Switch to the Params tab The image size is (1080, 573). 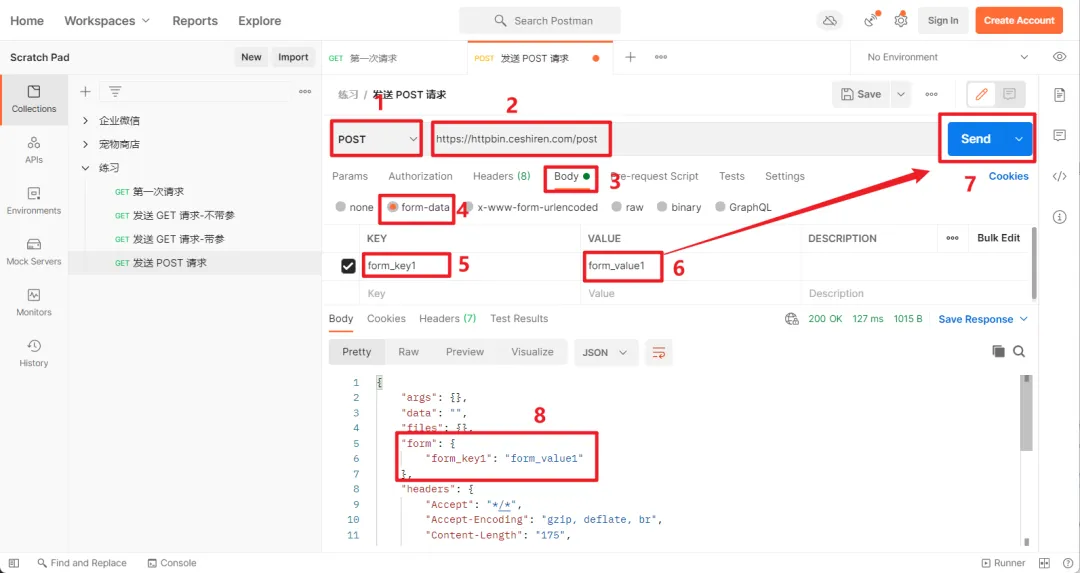(x=350, y=176)
